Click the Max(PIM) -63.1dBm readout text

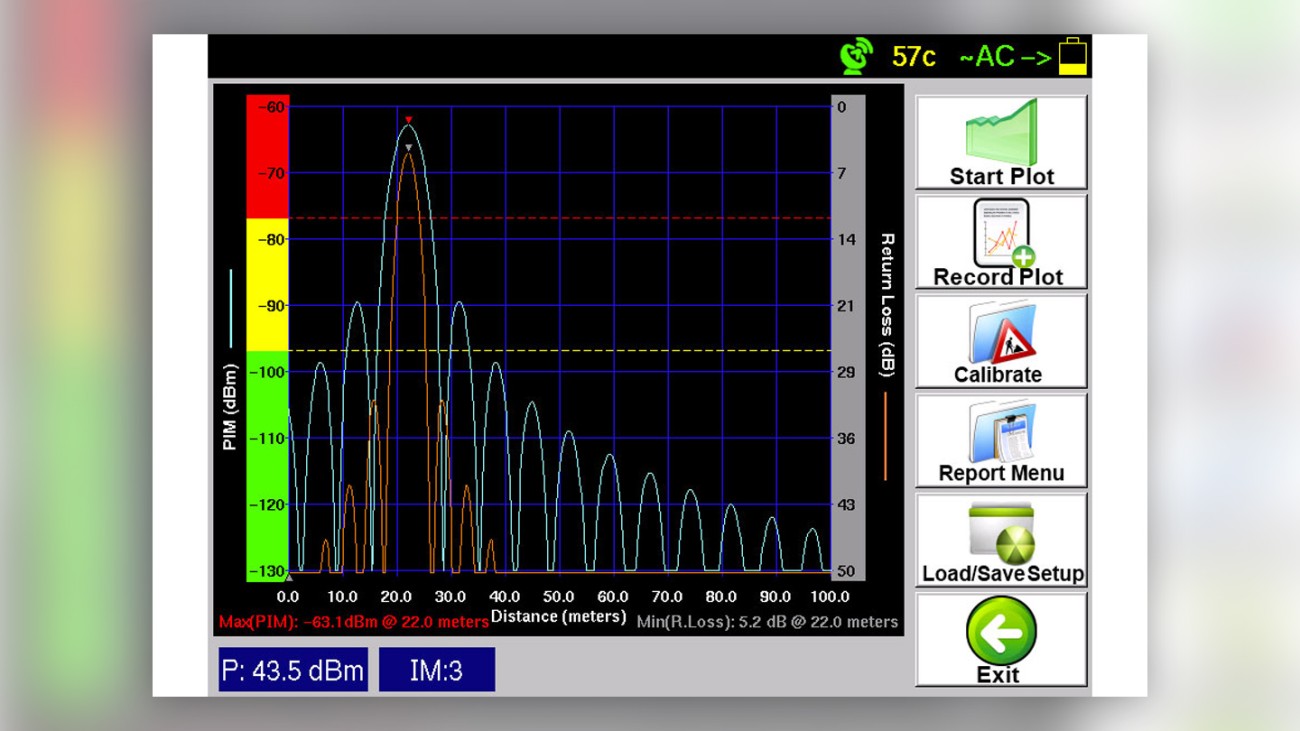(354, 622)
